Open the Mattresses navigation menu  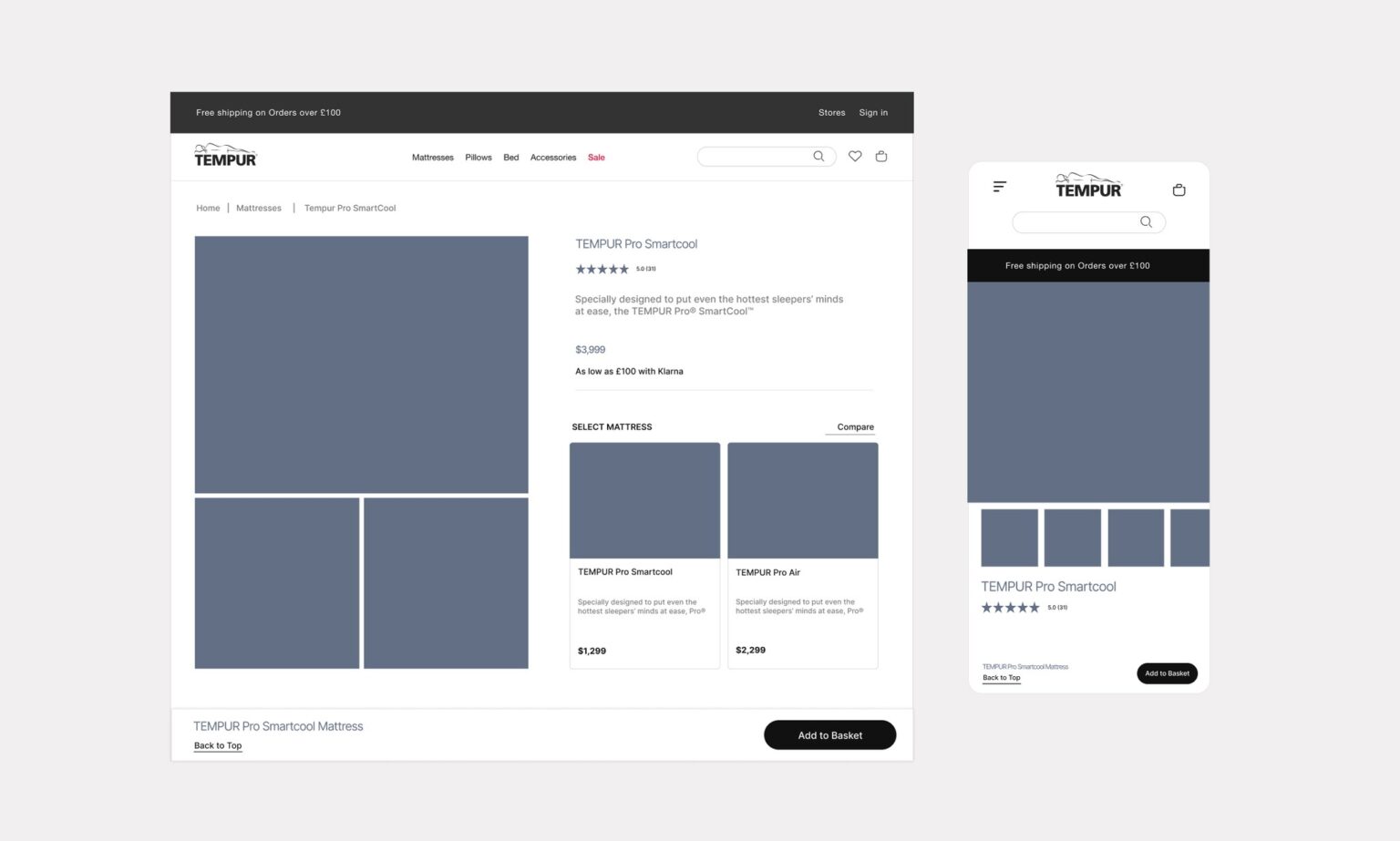pyautogui.click(x=432, y=158)
